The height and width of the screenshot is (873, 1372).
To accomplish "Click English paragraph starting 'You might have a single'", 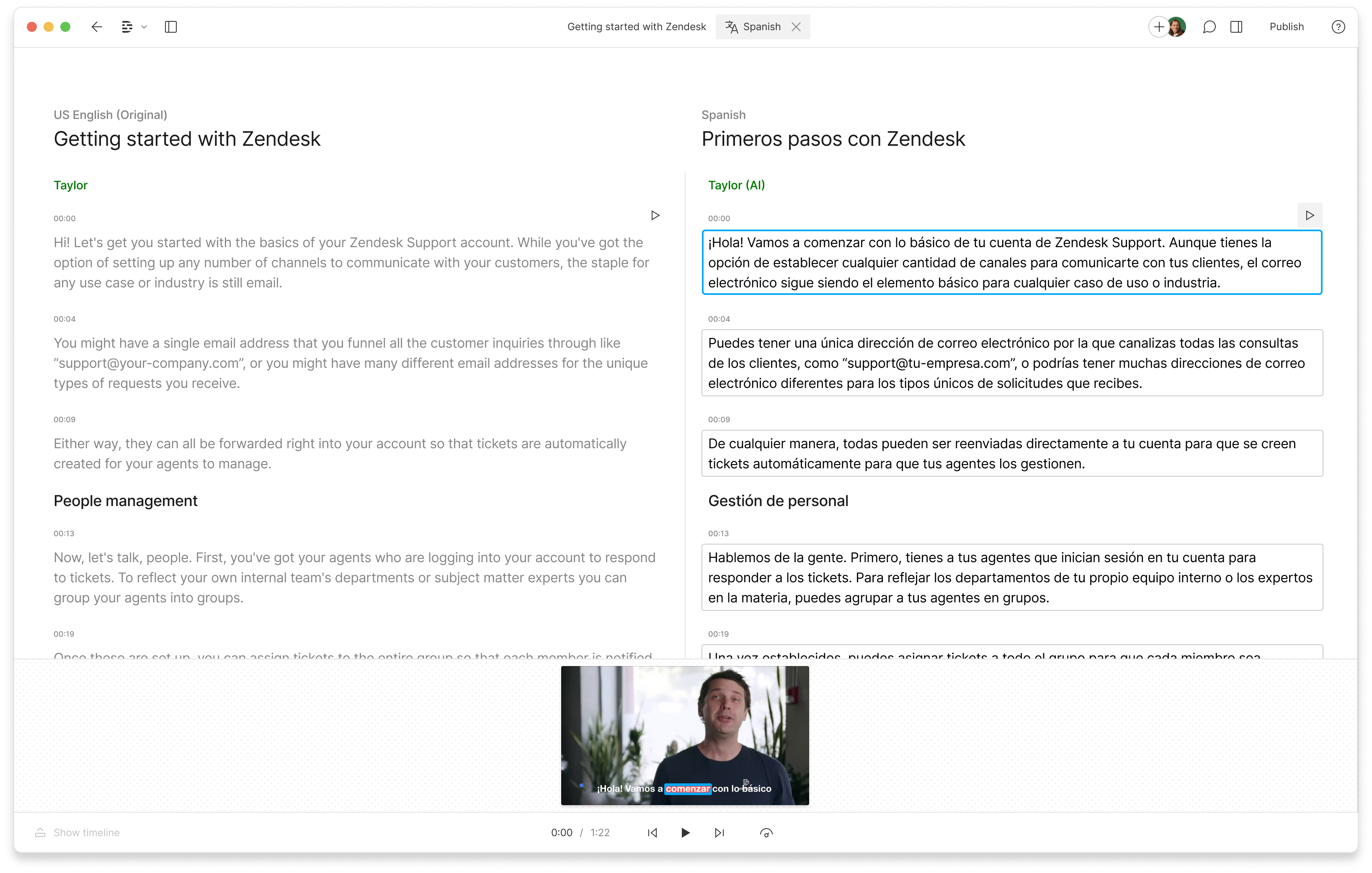I will 351,363.
